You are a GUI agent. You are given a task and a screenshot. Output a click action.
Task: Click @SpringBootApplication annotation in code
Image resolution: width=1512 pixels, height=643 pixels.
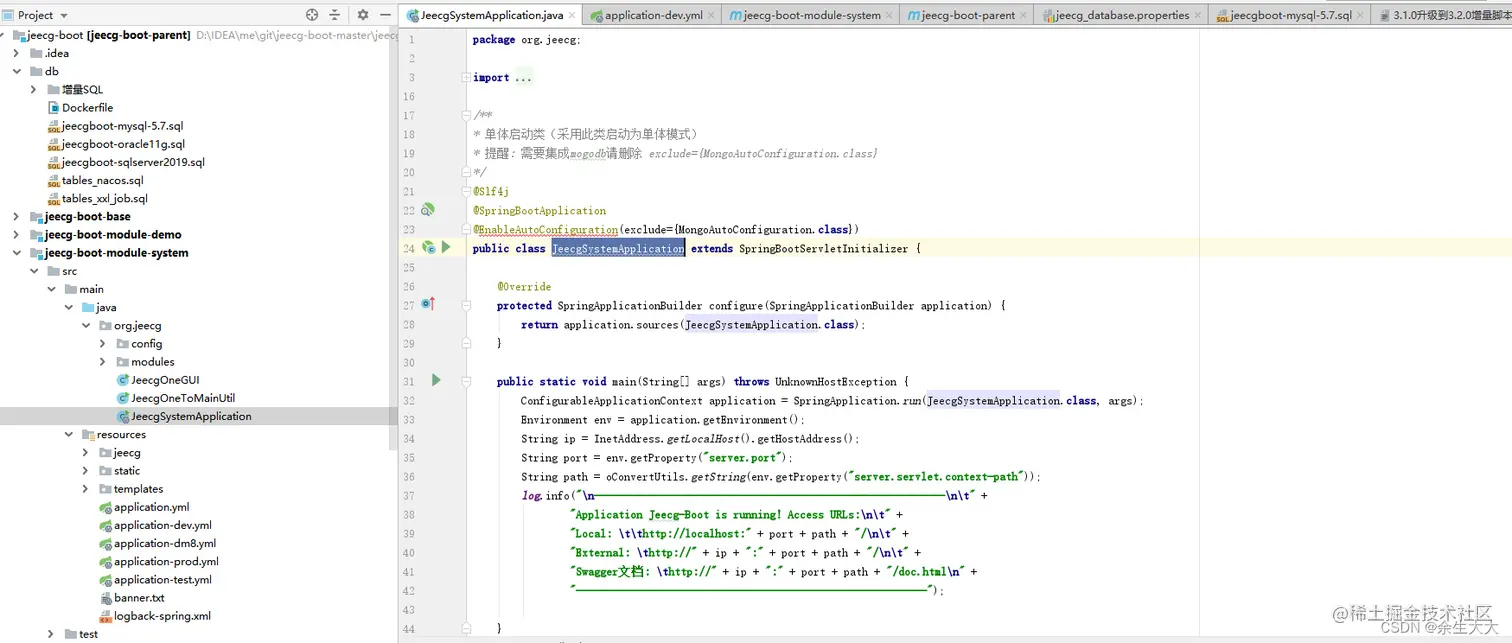pos(540,210)
